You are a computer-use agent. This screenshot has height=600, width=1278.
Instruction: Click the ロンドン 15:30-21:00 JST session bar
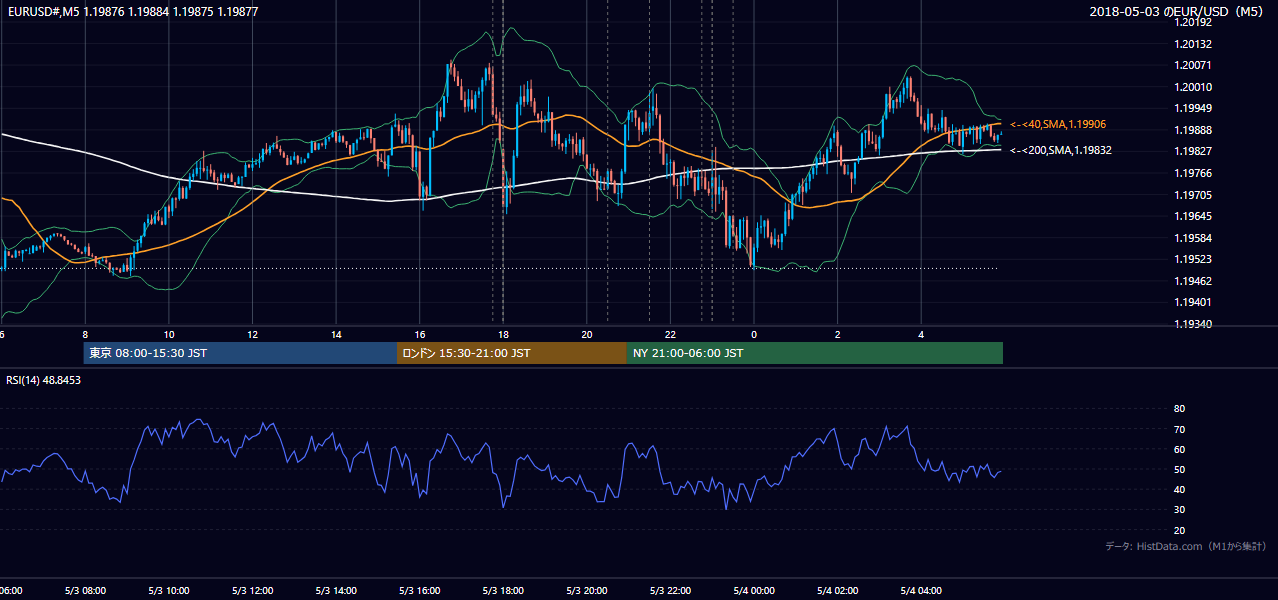[x=512, y=353]
